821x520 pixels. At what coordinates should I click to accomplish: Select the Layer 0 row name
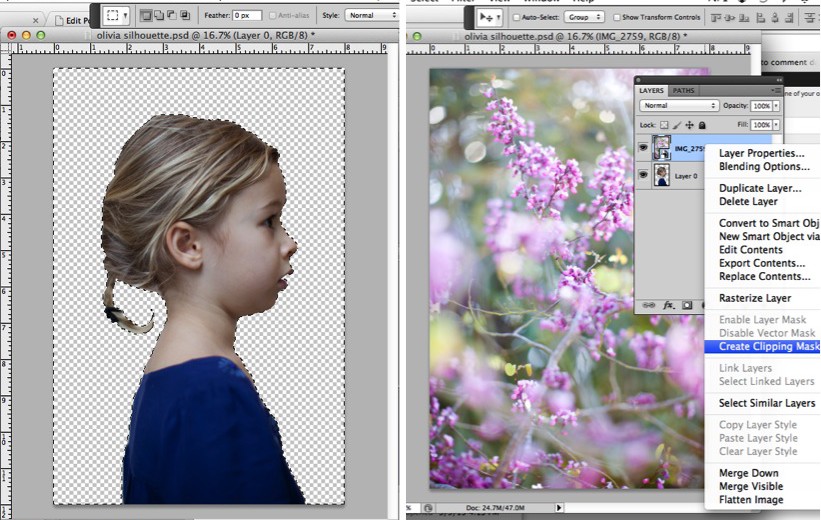click(686, 176)
